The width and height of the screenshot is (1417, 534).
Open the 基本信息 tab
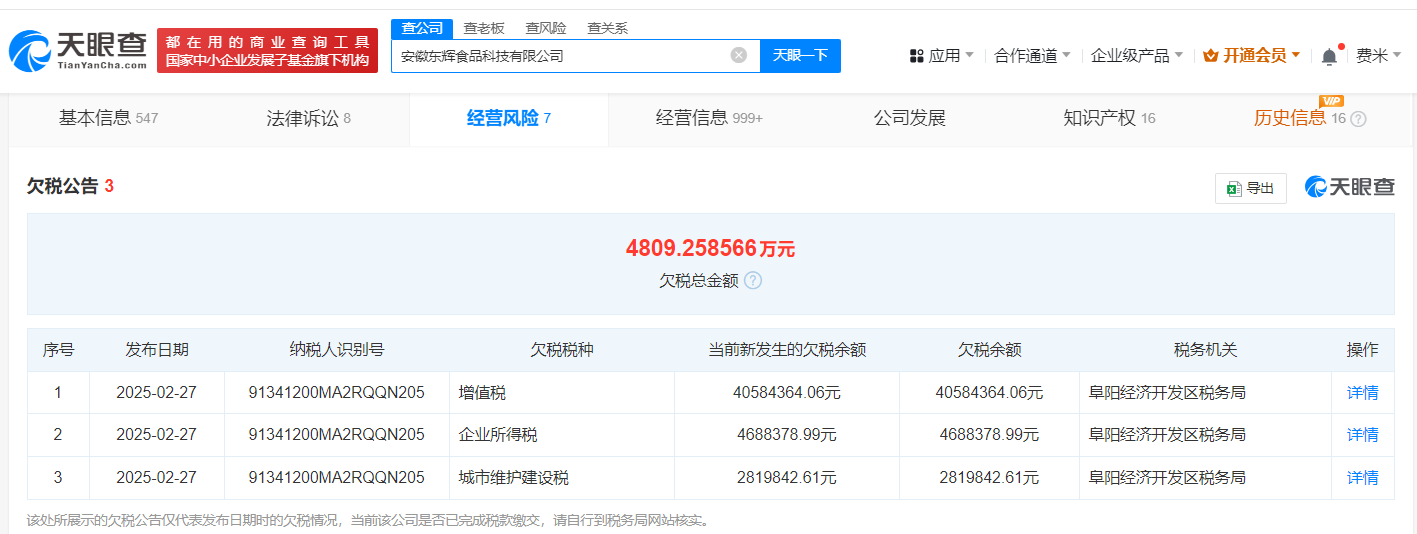click(108, 118)
